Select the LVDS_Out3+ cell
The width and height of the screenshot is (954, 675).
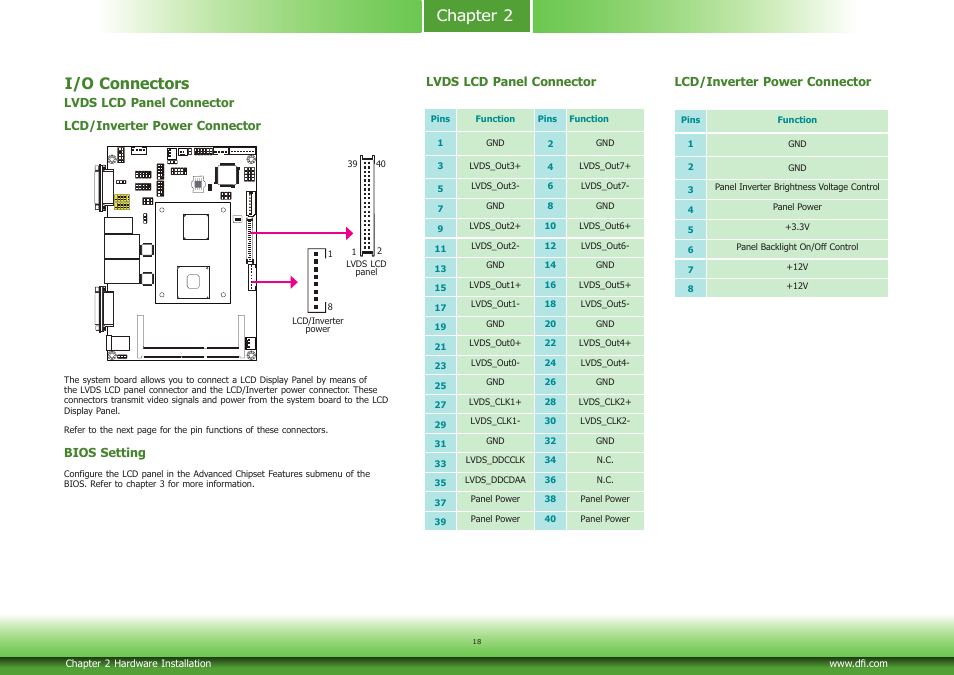(x=495, y=166)
